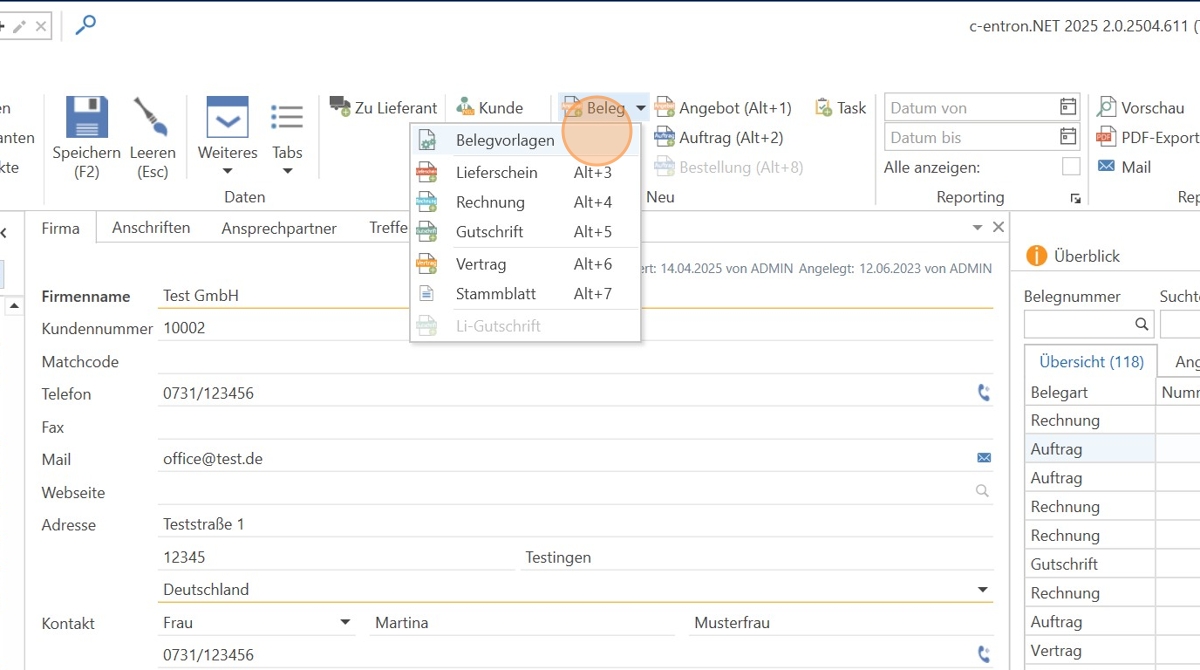Click the envelope icon beside Mail field

click(983, 458)
